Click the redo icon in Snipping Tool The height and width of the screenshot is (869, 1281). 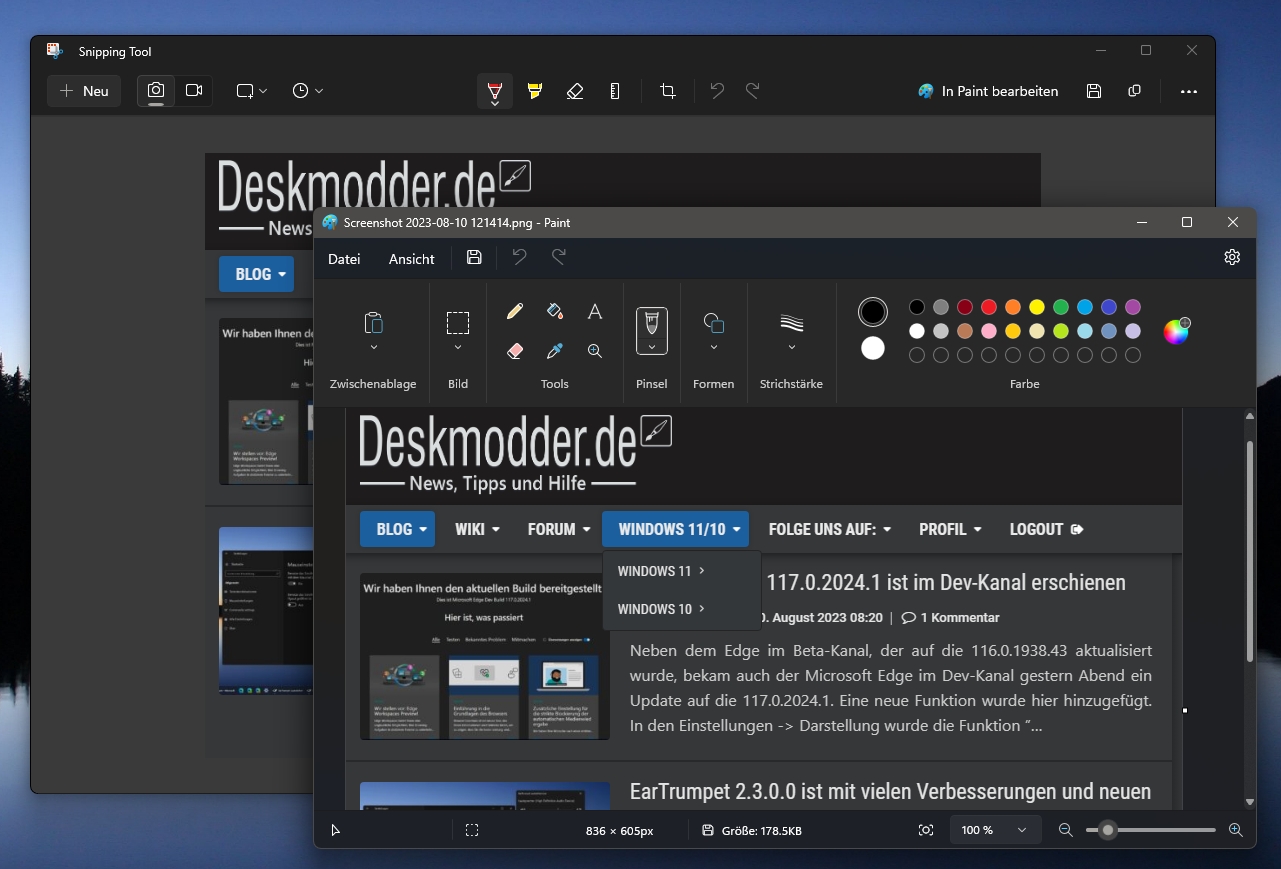coord(753,91)
